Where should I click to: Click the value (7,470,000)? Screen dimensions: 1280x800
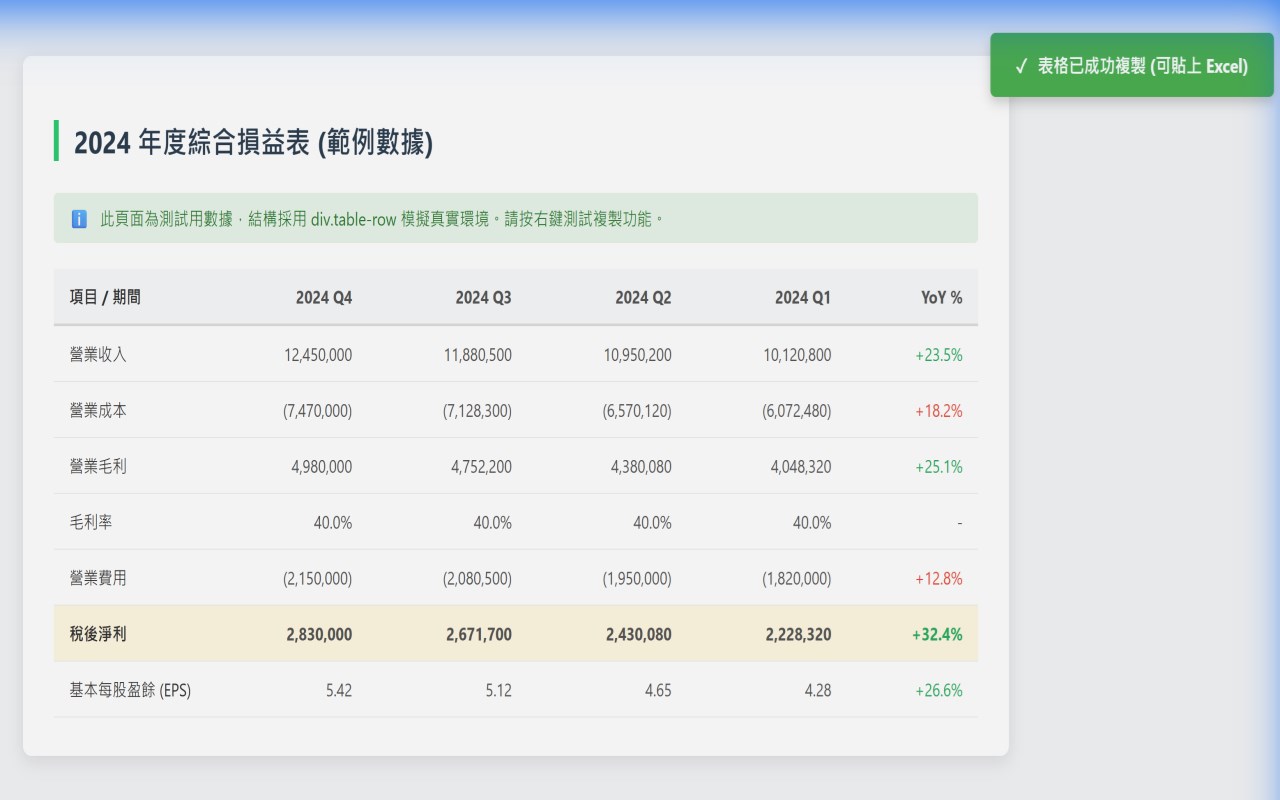point(318,410)
